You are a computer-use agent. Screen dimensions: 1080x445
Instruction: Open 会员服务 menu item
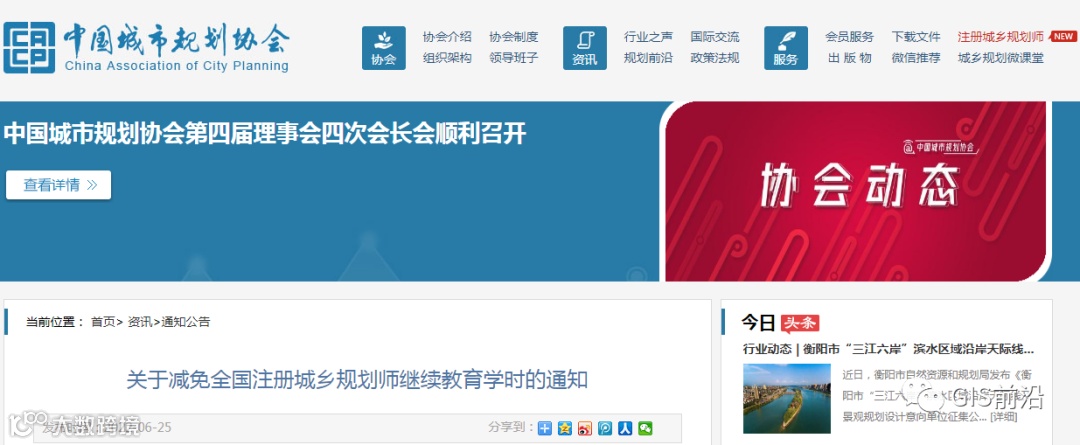coord(849,37)
